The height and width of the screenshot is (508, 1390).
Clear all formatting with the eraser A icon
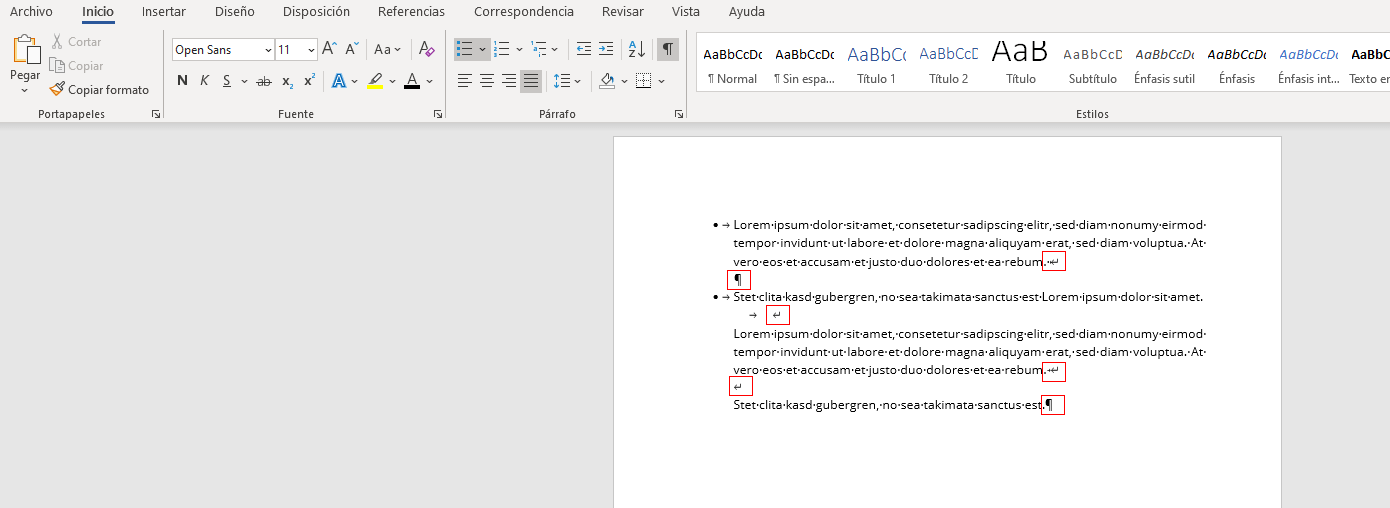point(427,49)
